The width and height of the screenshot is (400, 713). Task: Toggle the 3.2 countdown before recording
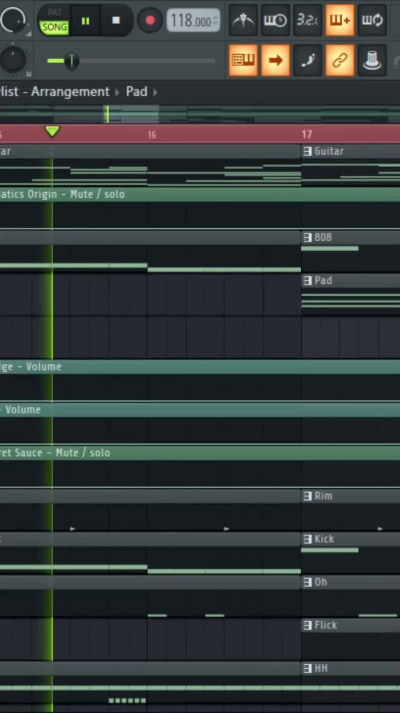pyautogui.click(x=307, y=20)
